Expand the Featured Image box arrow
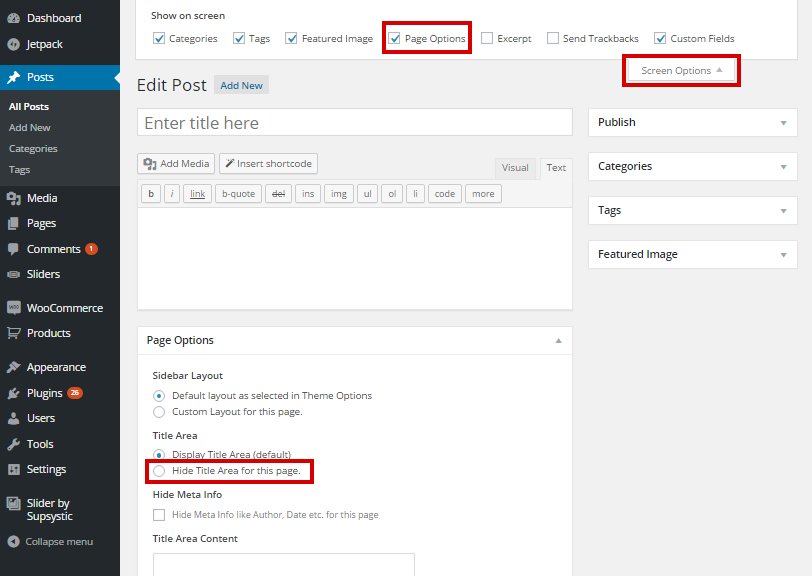The image size is (812, 576). (782, 254)
